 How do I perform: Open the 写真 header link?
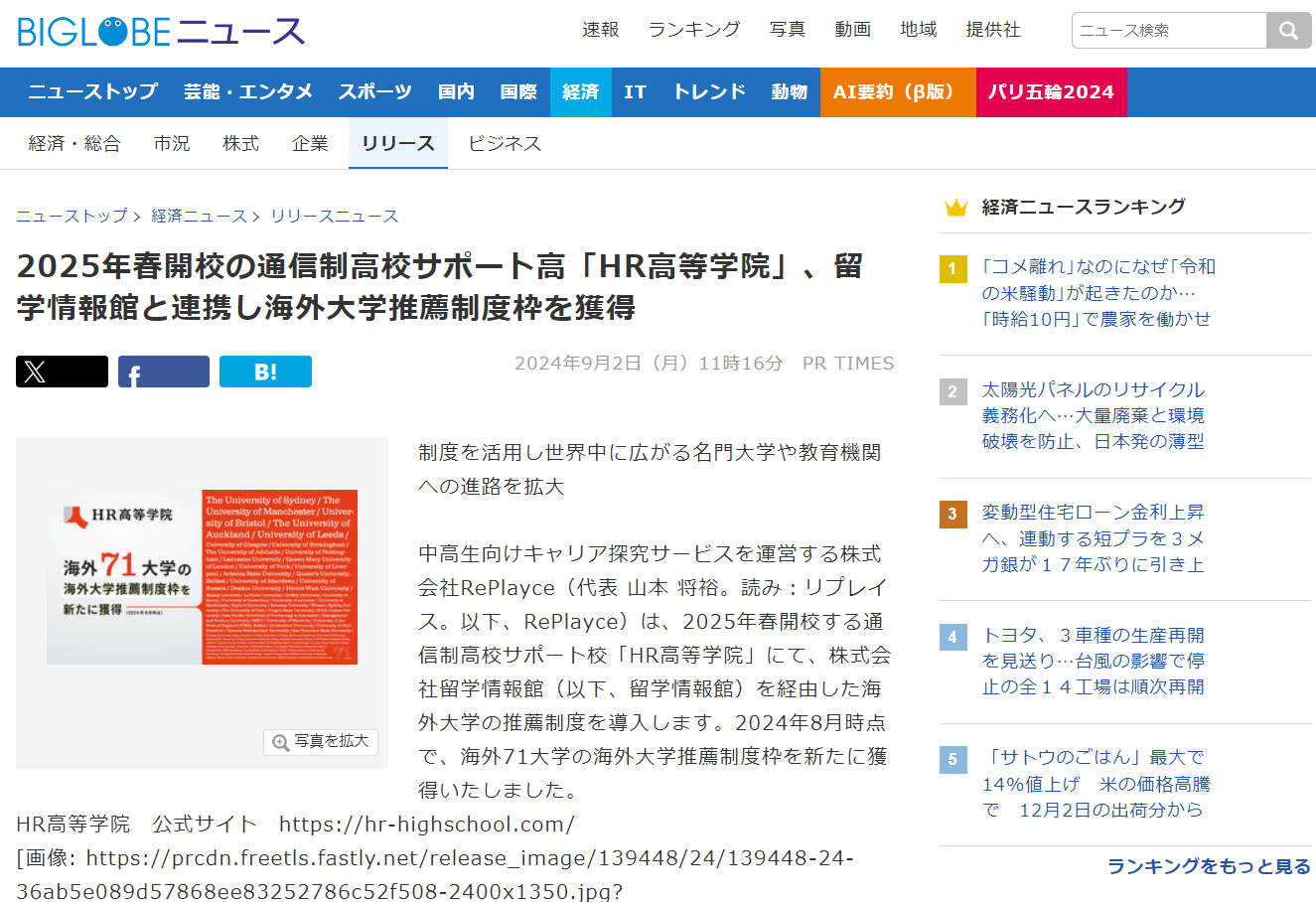788,30
